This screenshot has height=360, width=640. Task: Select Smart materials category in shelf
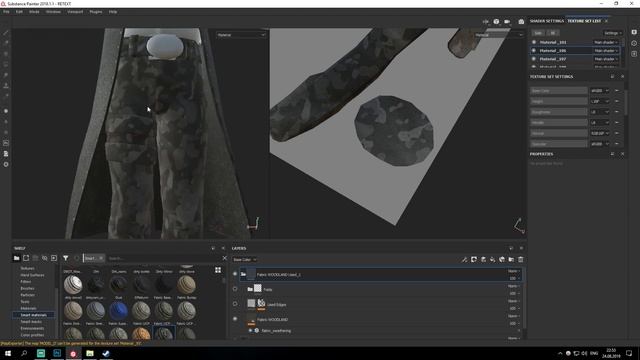click(33, 315)
